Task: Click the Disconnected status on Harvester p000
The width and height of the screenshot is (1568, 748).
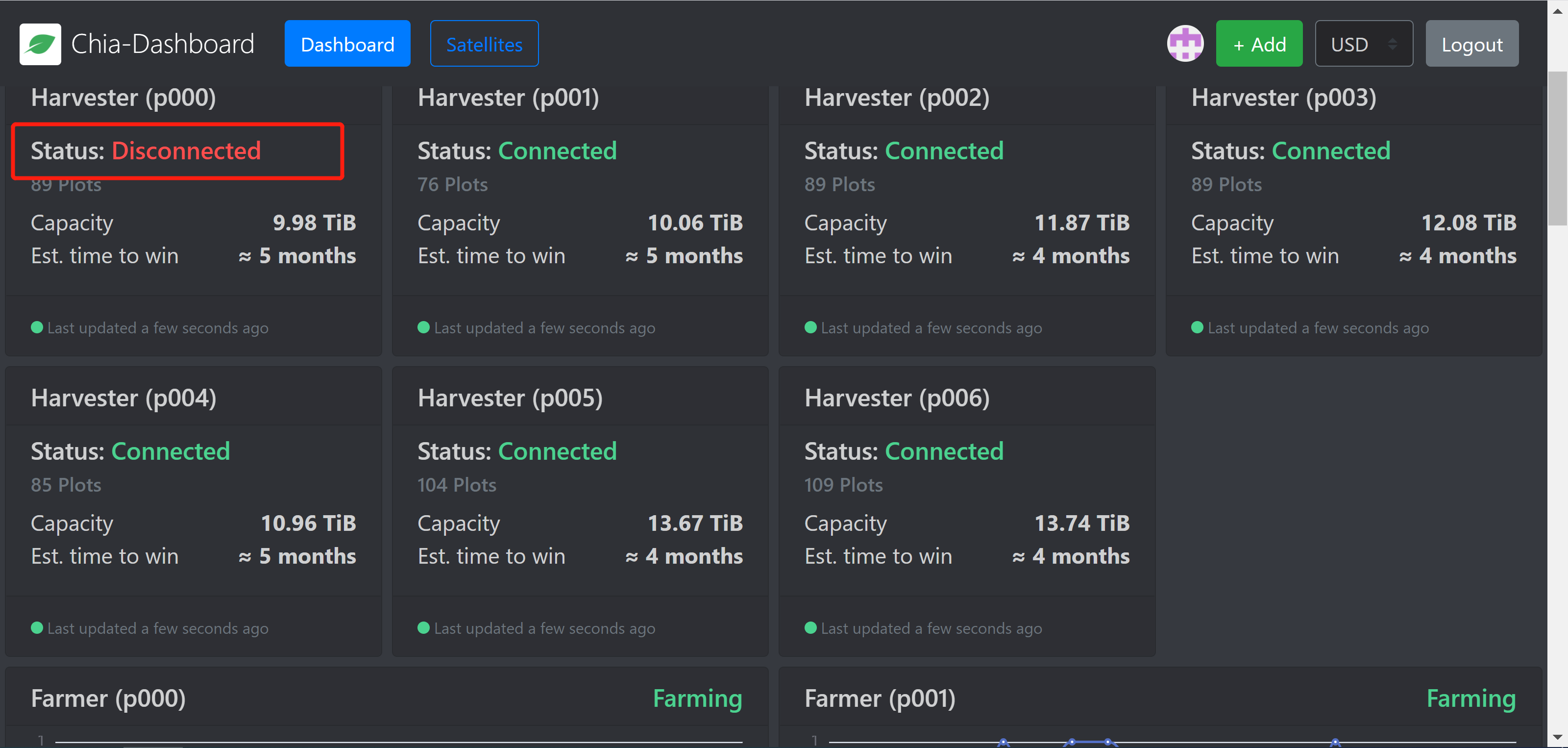Action: [187, 150]
